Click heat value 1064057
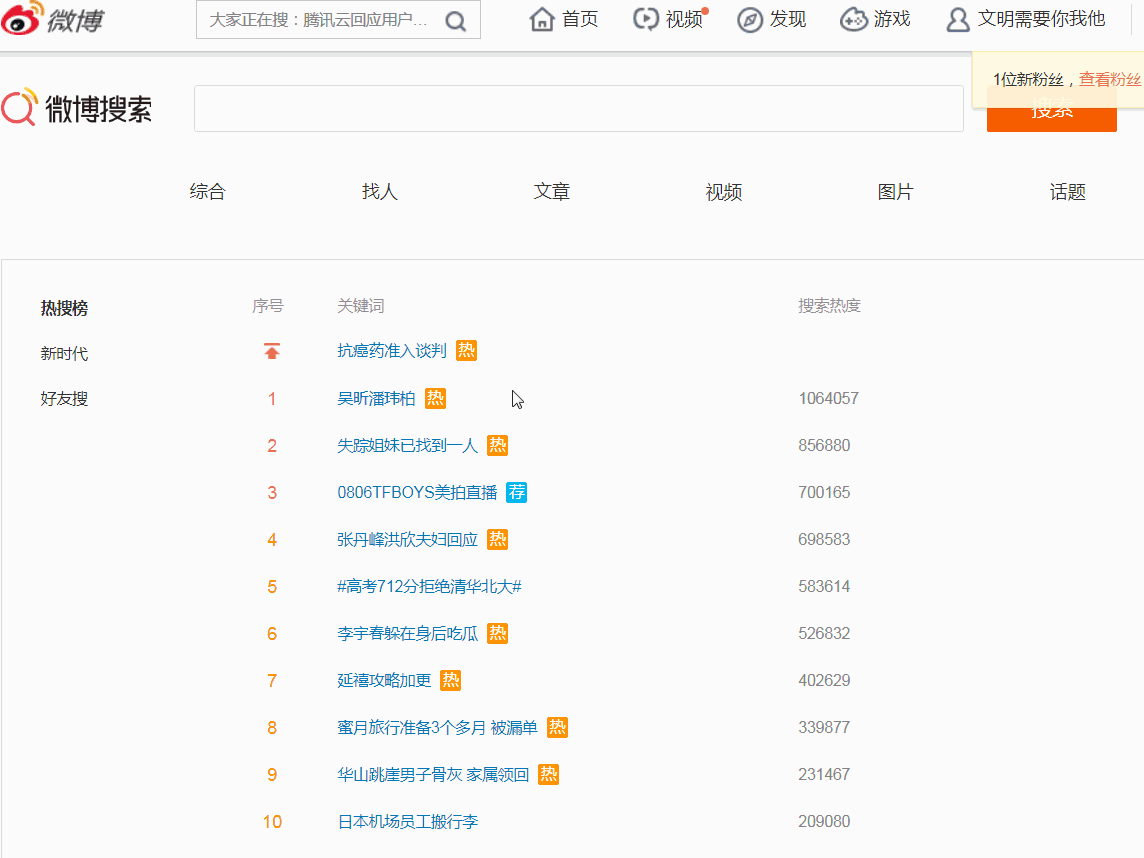 [x=829, y=398]
